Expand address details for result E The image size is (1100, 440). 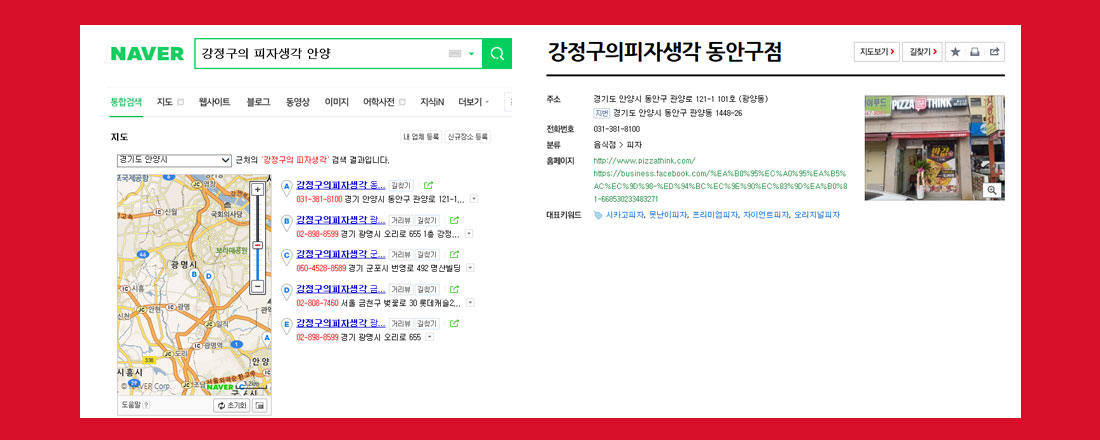point(429,337)
